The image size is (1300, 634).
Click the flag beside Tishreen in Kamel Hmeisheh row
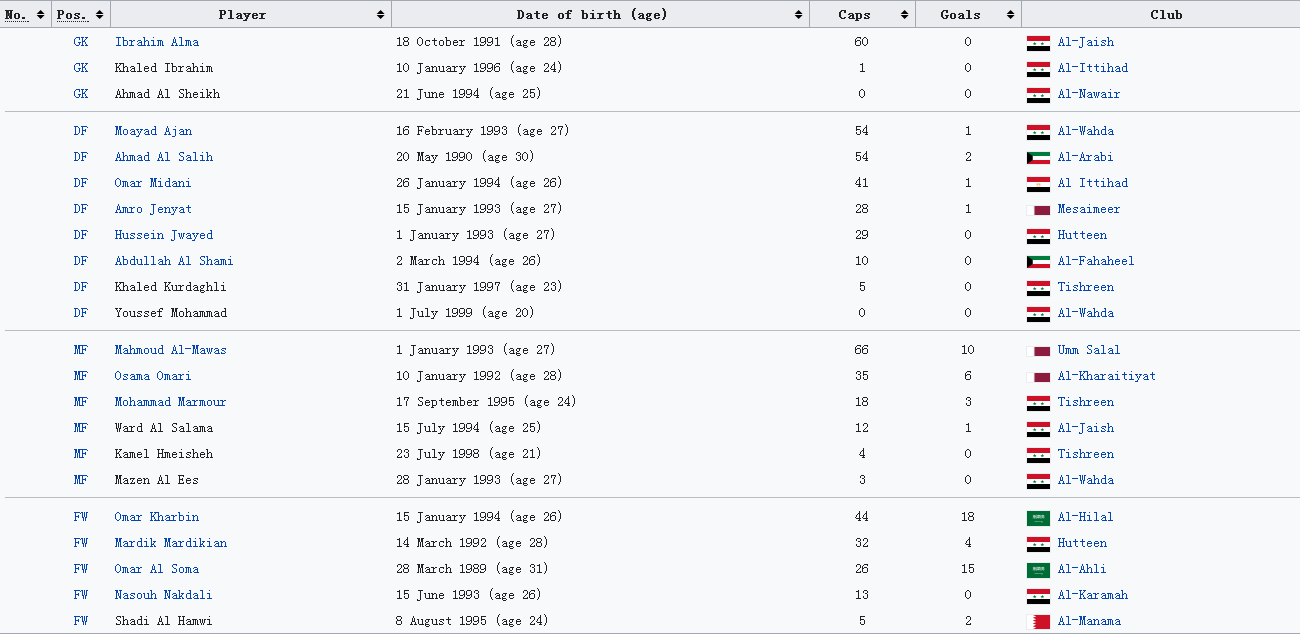[x=1038, y=455]
